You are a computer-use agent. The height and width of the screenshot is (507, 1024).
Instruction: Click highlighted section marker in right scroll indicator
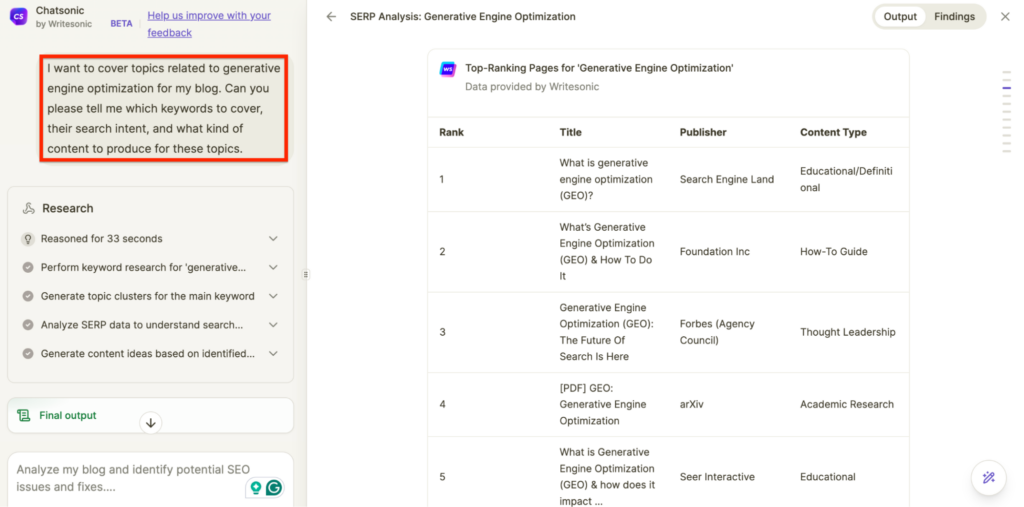(x=1006, y=88)
